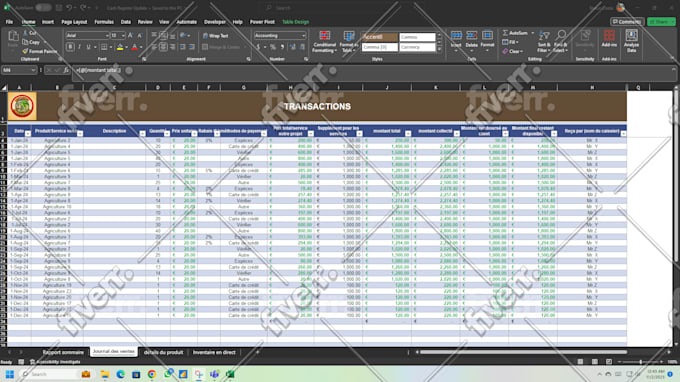Apply the Currency cell style
Screen dimensions: 680x382
417,47
